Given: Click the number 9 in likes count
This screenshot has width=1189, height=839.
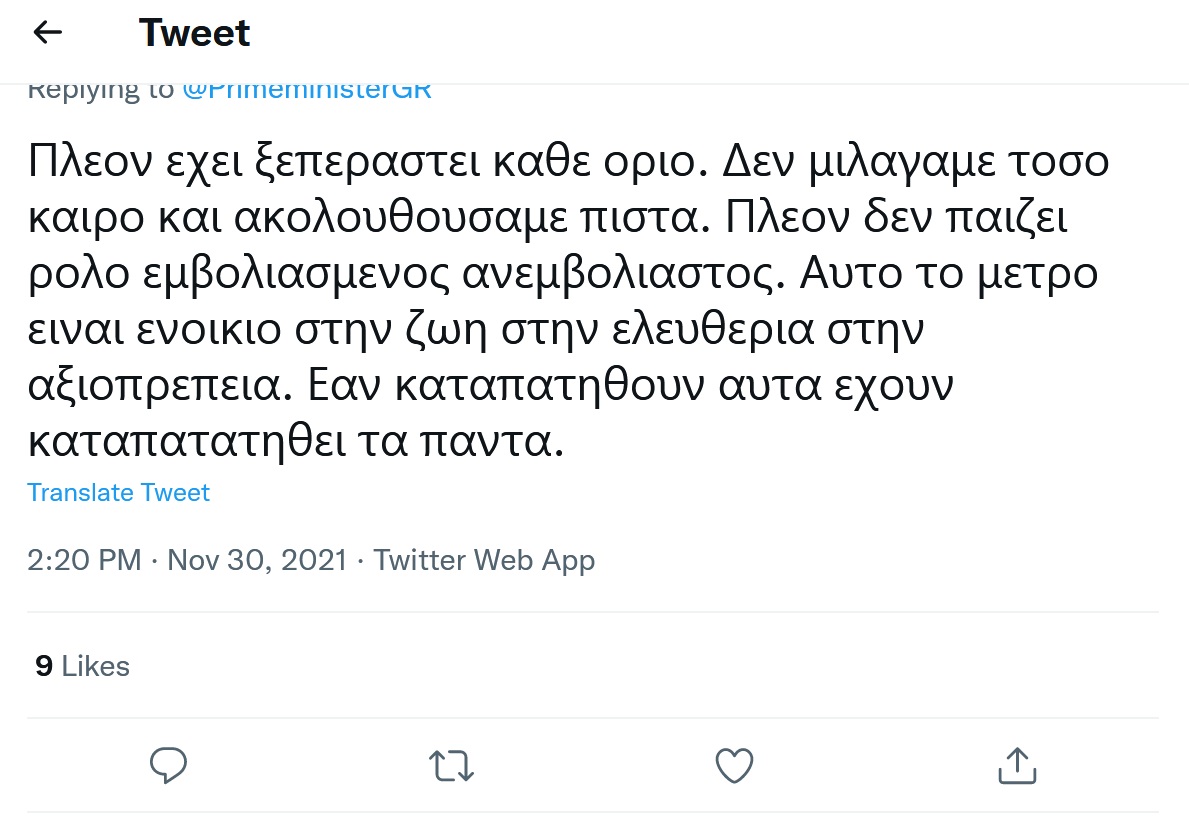Looking at the screenshot, I should [x=44, y=666].
